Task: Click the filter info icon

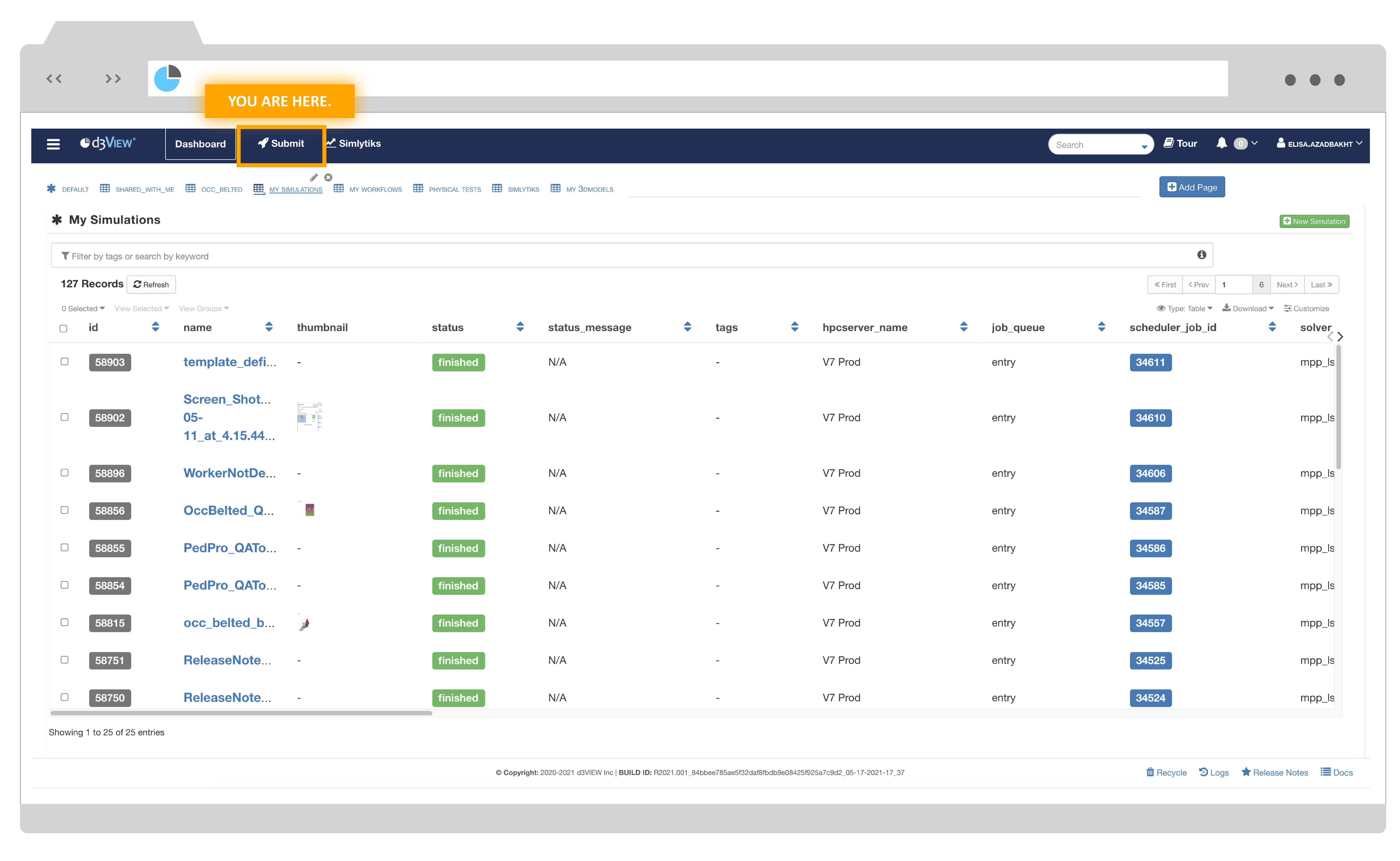Action: click(1202, 255)
